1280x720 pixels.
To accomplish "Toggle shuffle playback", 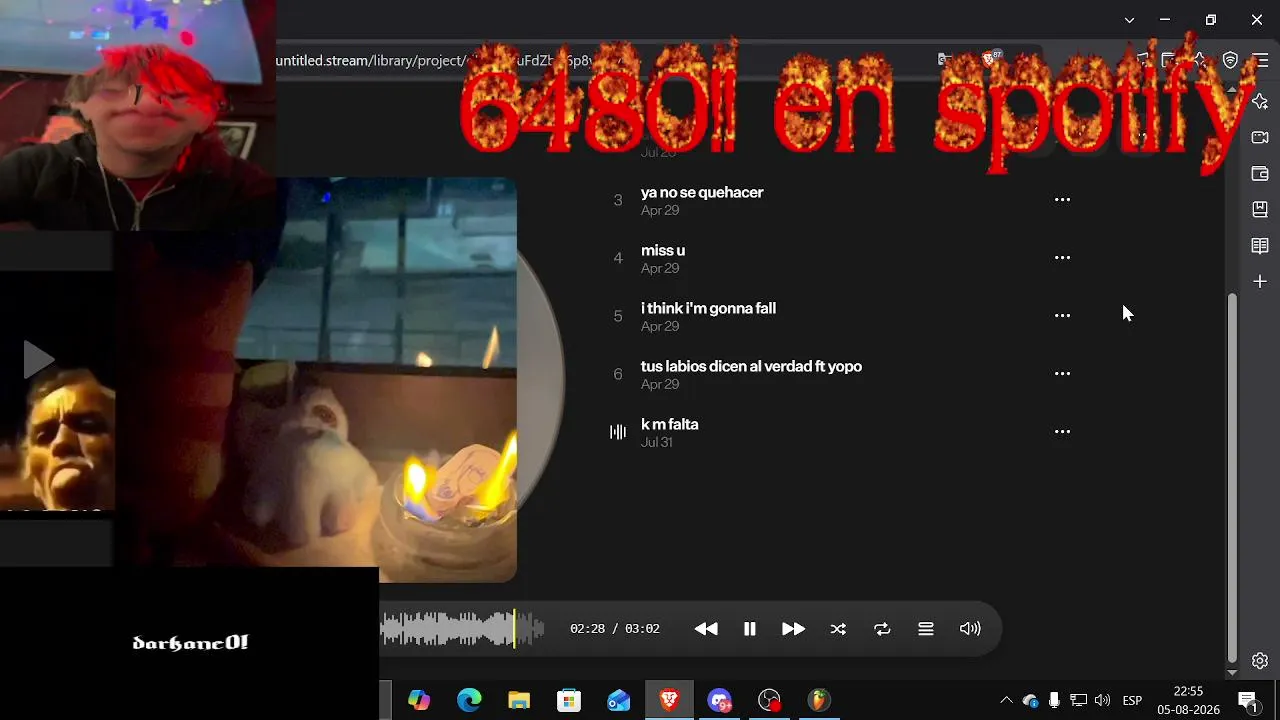I will pos(838,629).
